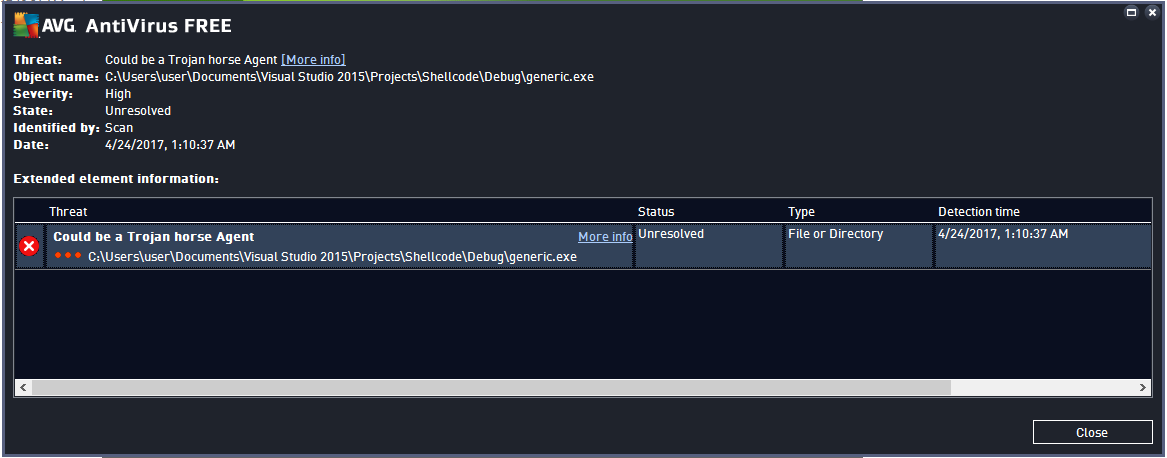Click the horizontal scrollbar thumb

(x=491, y=388)
